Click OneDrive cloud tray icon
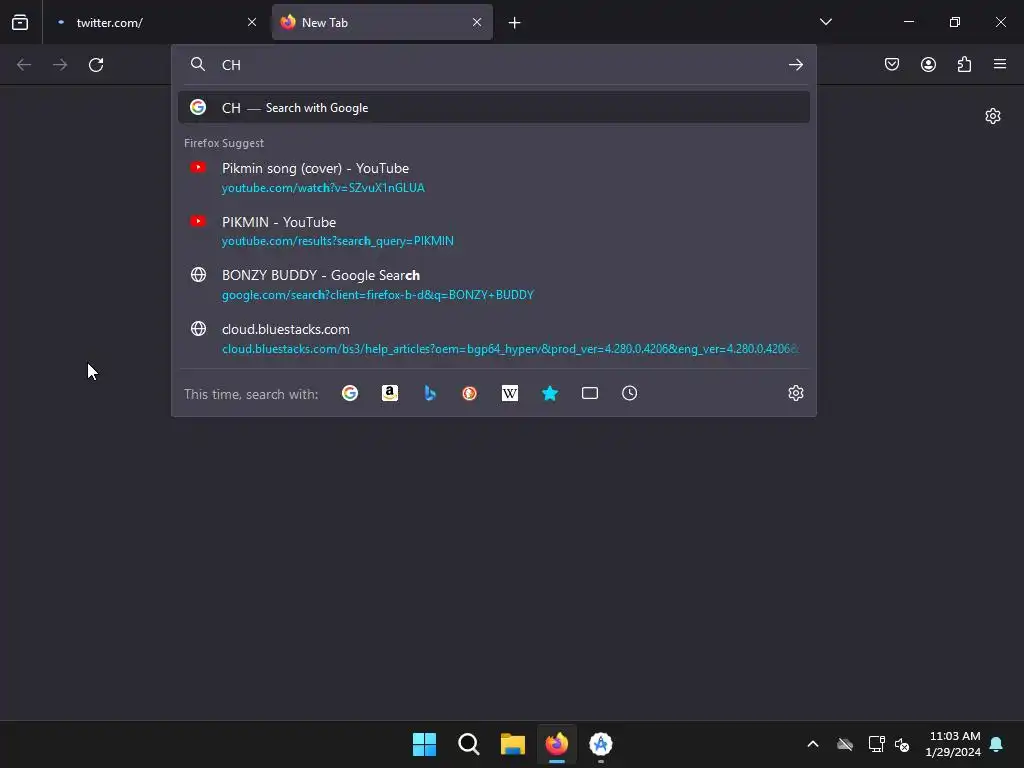The width and height of the screenshot is (1024, 768). (x=845, y=744)
